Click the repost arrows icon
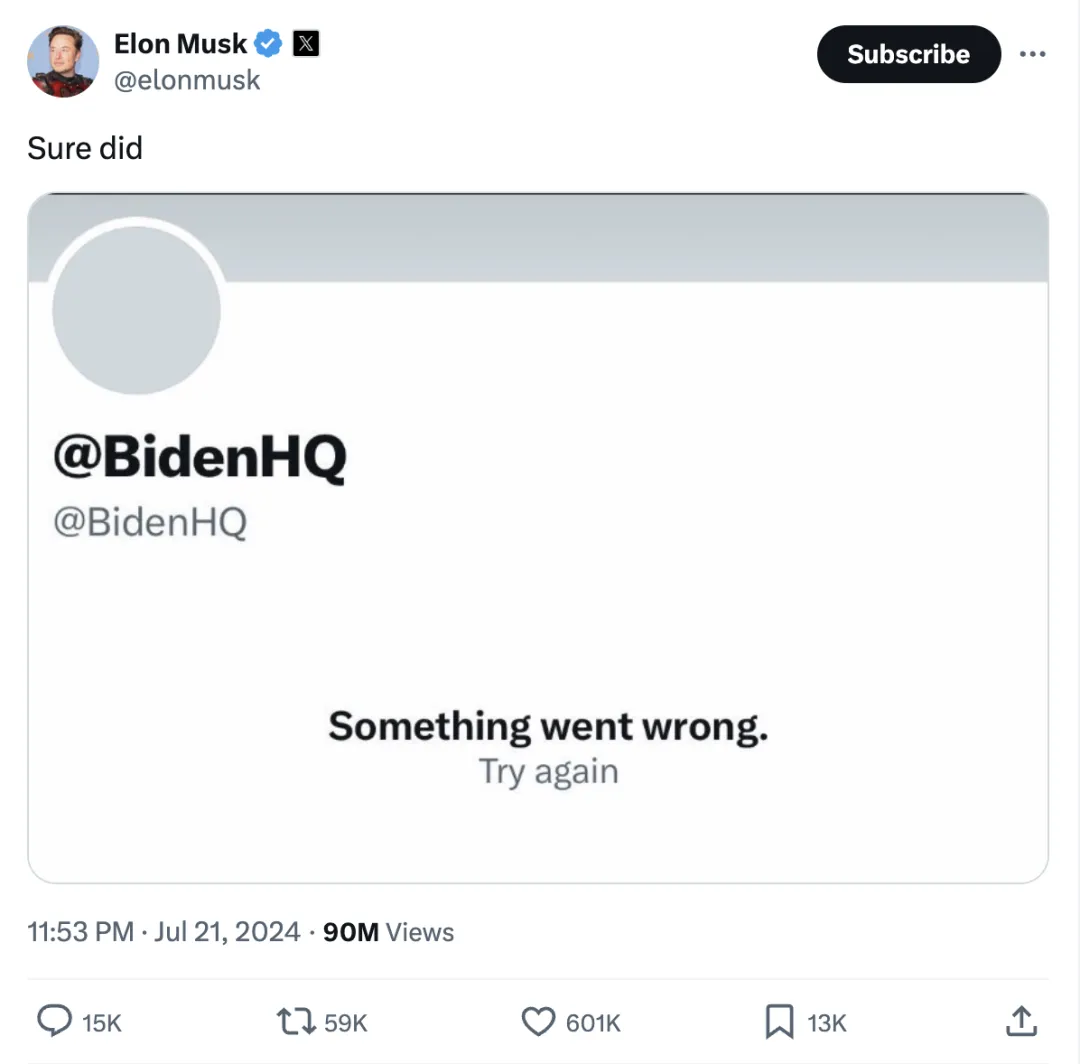The height and width of the screenshot is (1064, 1080). point(296,1021)
